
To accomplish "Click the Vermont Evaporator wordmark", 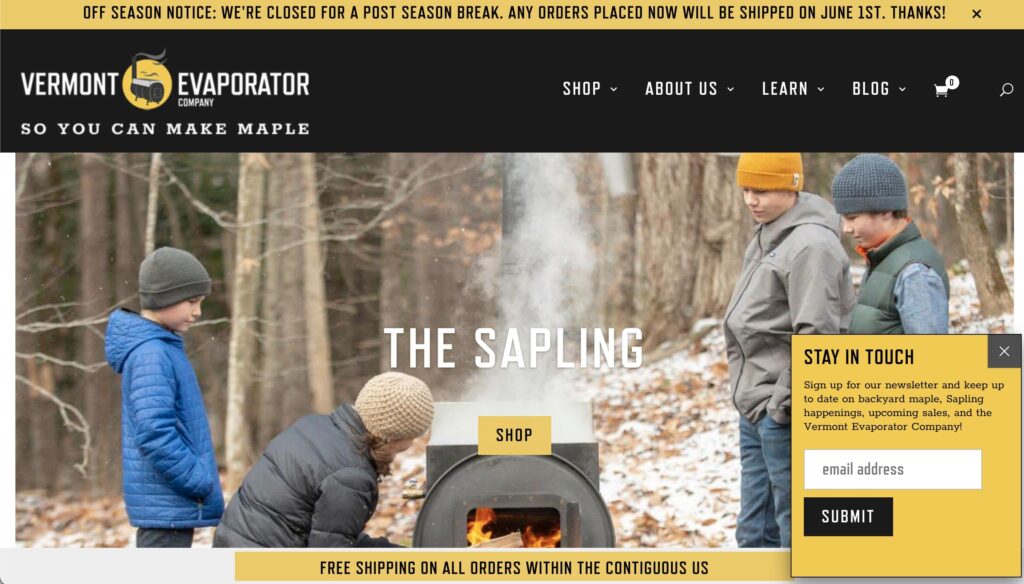I will click(x=165, y=85).
